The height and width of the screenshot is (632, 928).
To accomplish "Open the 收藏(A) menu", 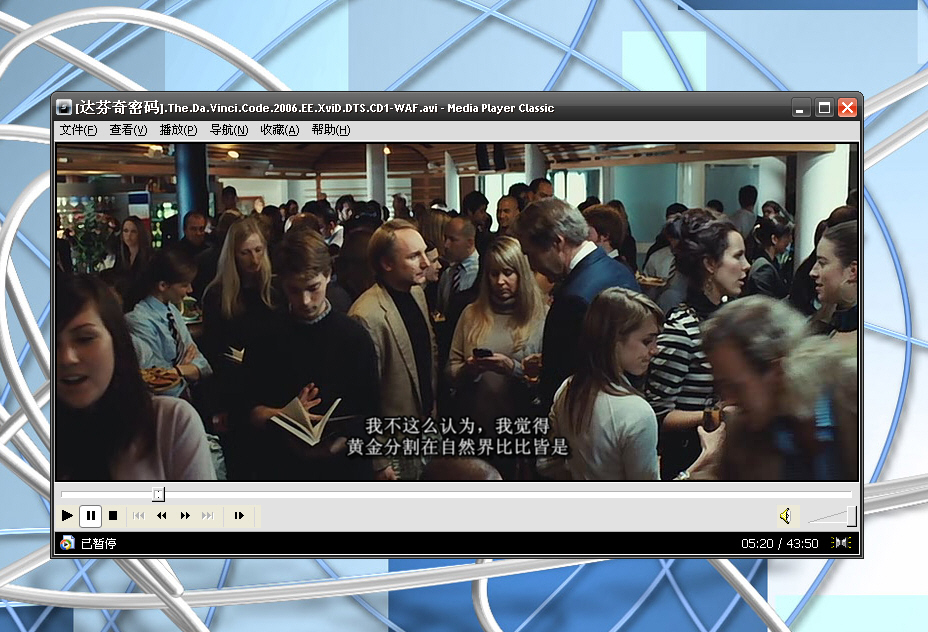I will click(x=280, y=130).
